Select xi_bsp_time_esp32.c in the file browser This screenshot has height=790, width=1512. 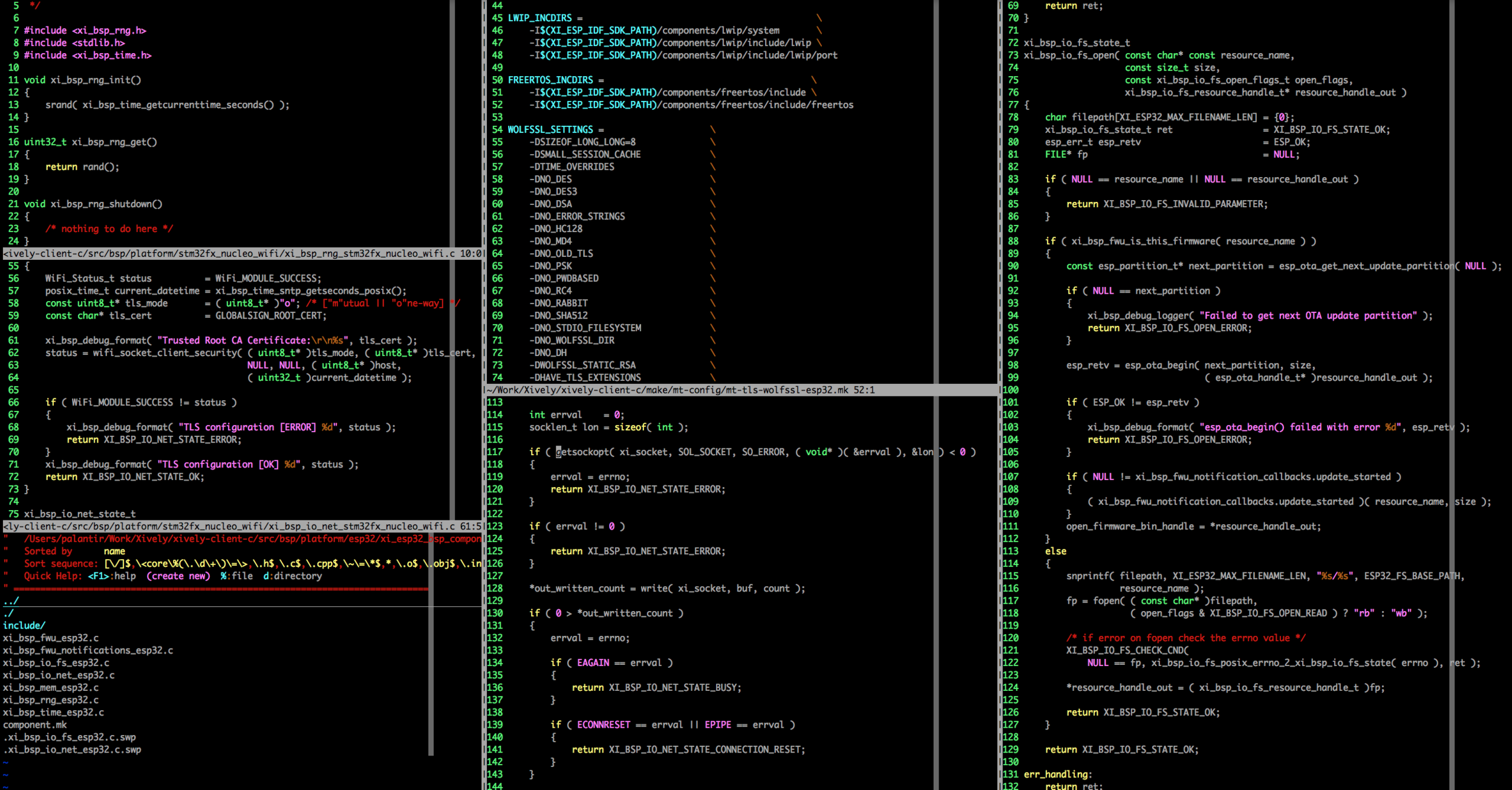click(53, 712)
